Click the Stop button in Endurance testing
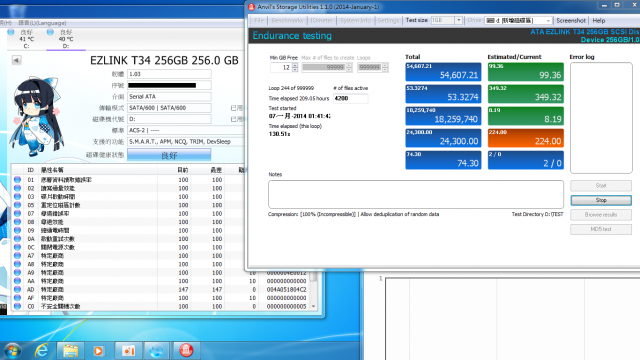This screenshot has height=360, width=640. [601, 200]
